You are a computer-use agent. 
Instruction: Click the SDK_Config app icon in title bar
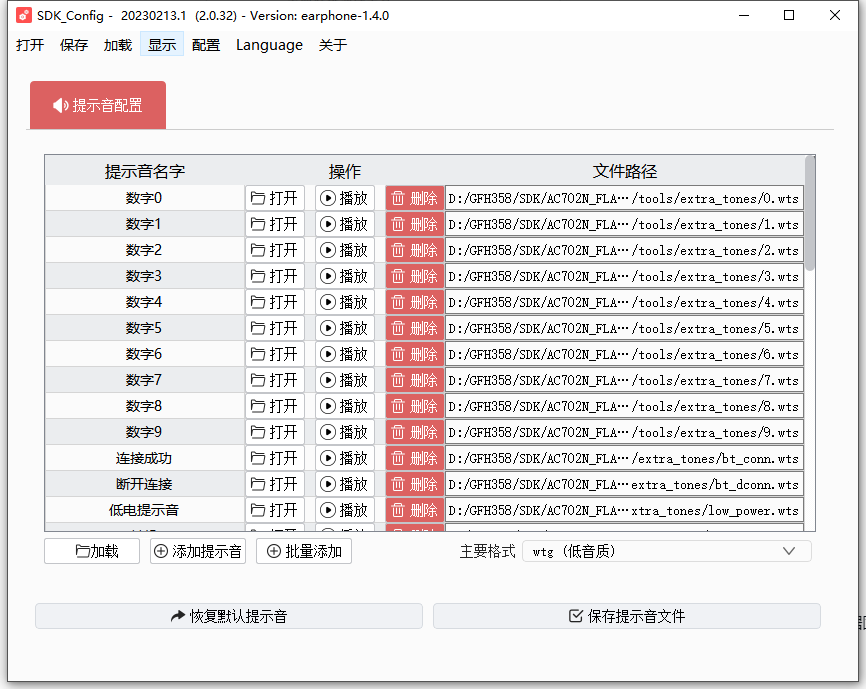[x=24, y=15]
